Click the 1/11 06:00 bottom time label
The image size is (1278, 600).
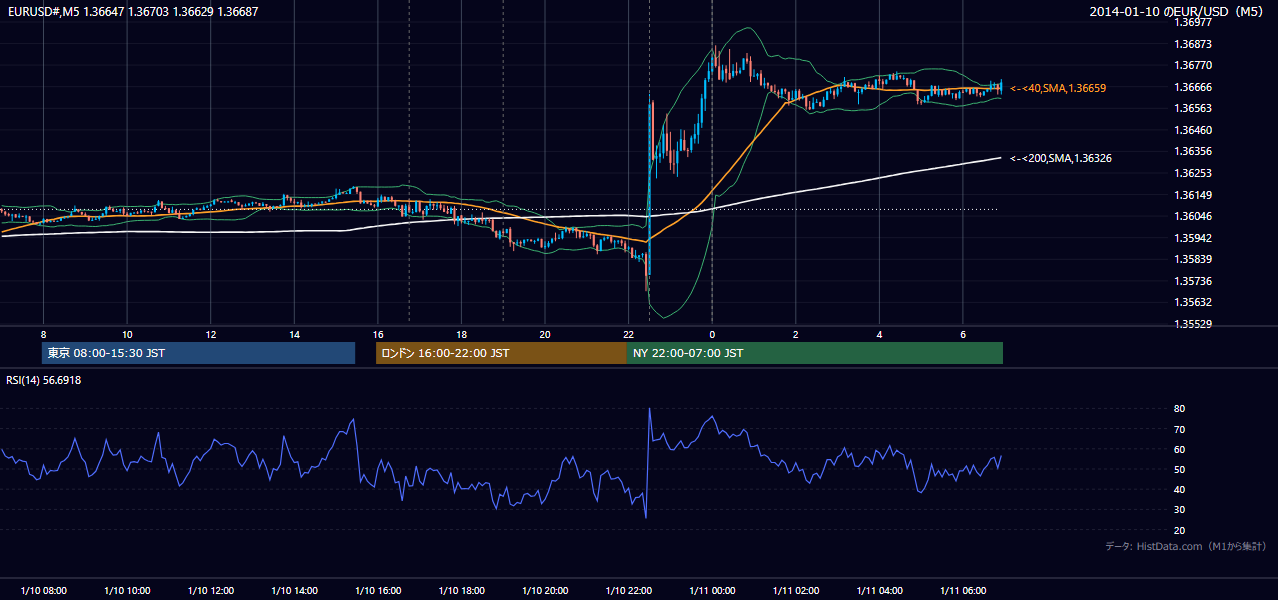963,590
